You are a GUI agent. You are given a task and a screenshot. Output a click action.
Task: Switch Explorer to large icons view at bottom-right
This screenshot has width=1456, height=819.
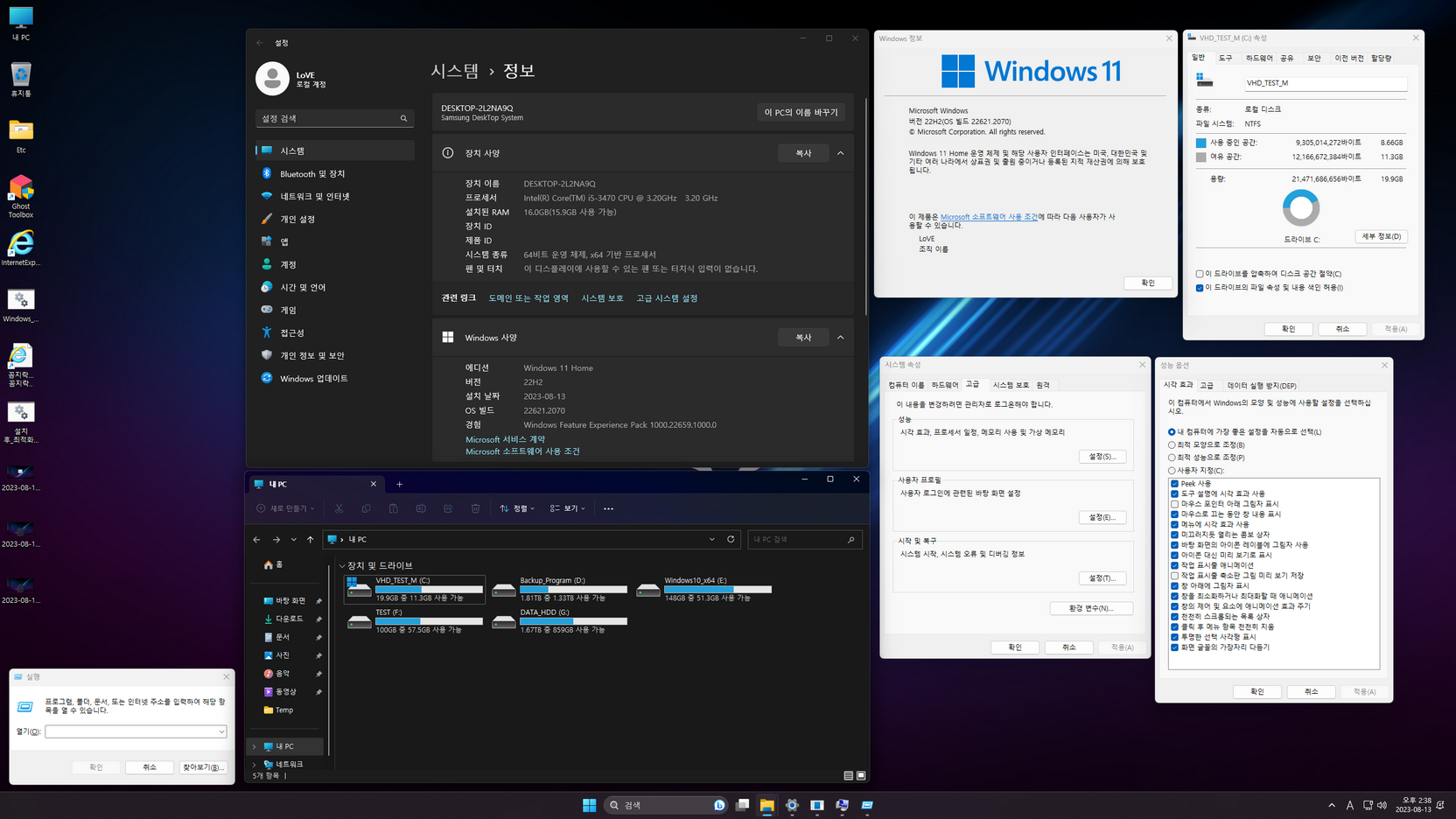click(861, 775)
